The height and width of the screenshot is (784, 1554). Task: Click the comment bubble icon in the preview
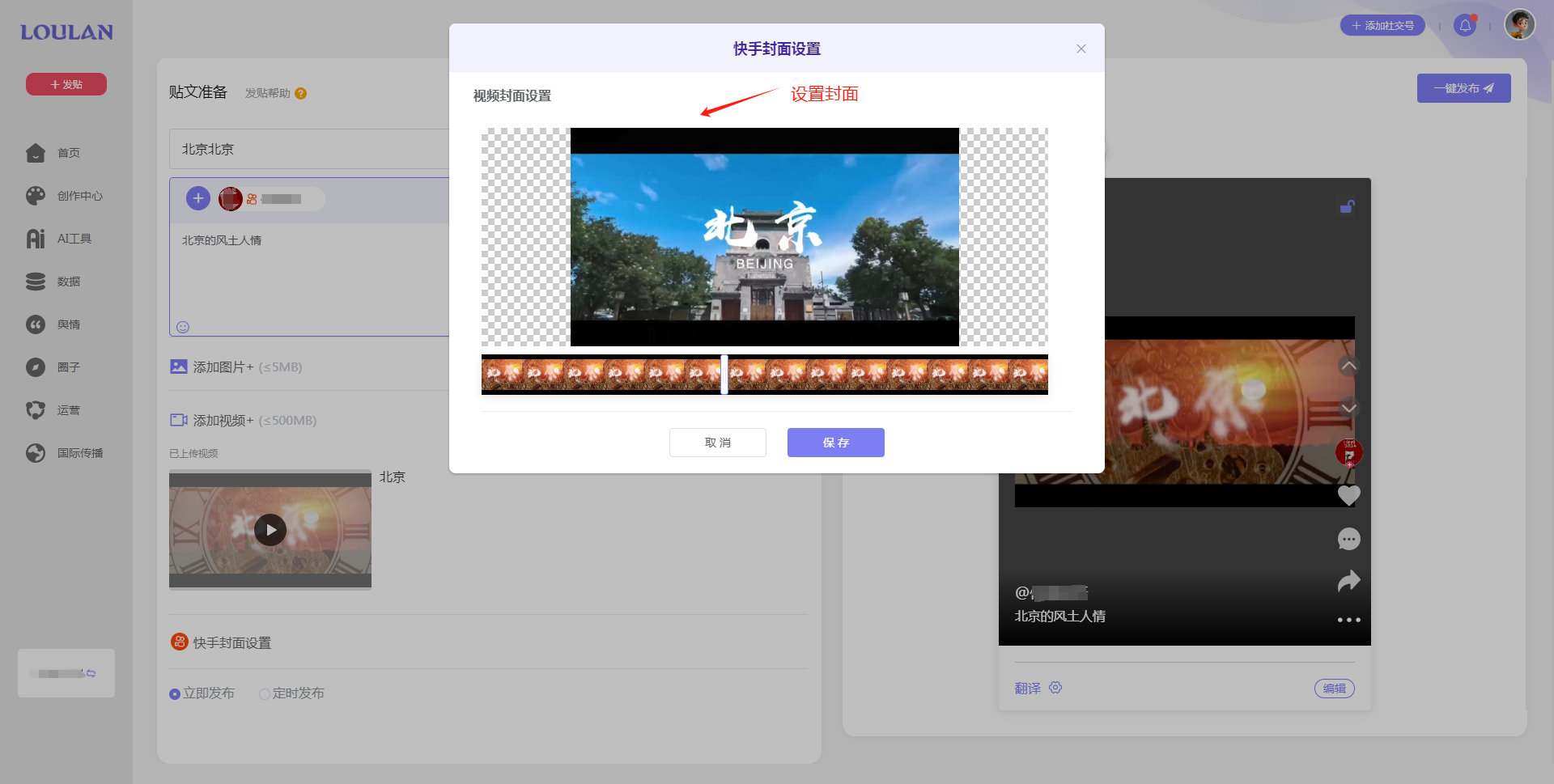pyautogui.click(x=1348, y=539)
